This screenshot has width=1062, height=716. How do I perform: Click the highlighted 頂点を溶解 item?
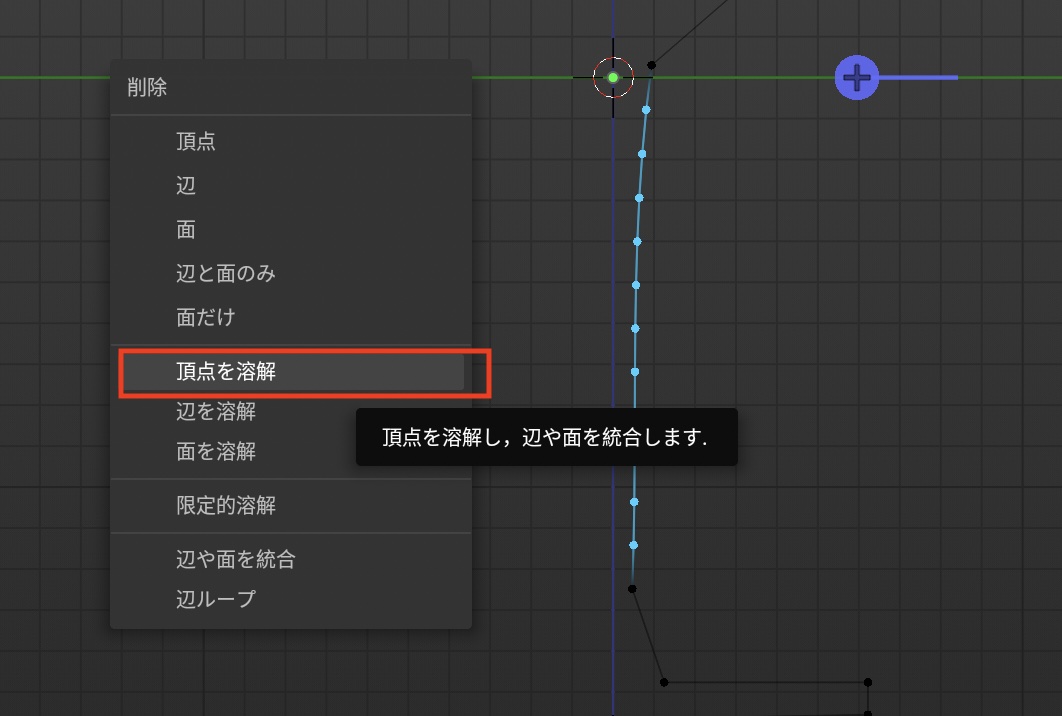tap(226, 372)
